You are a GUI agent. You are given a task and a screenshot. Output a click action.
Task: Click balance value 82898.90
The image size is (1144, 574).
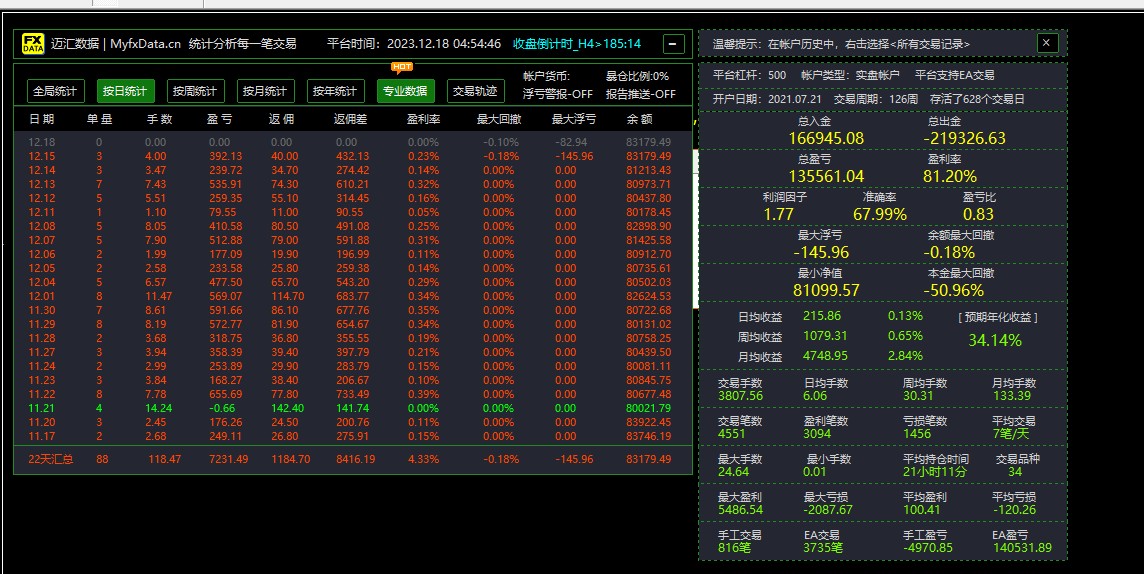pyautogui.click(x=649, y=226)
